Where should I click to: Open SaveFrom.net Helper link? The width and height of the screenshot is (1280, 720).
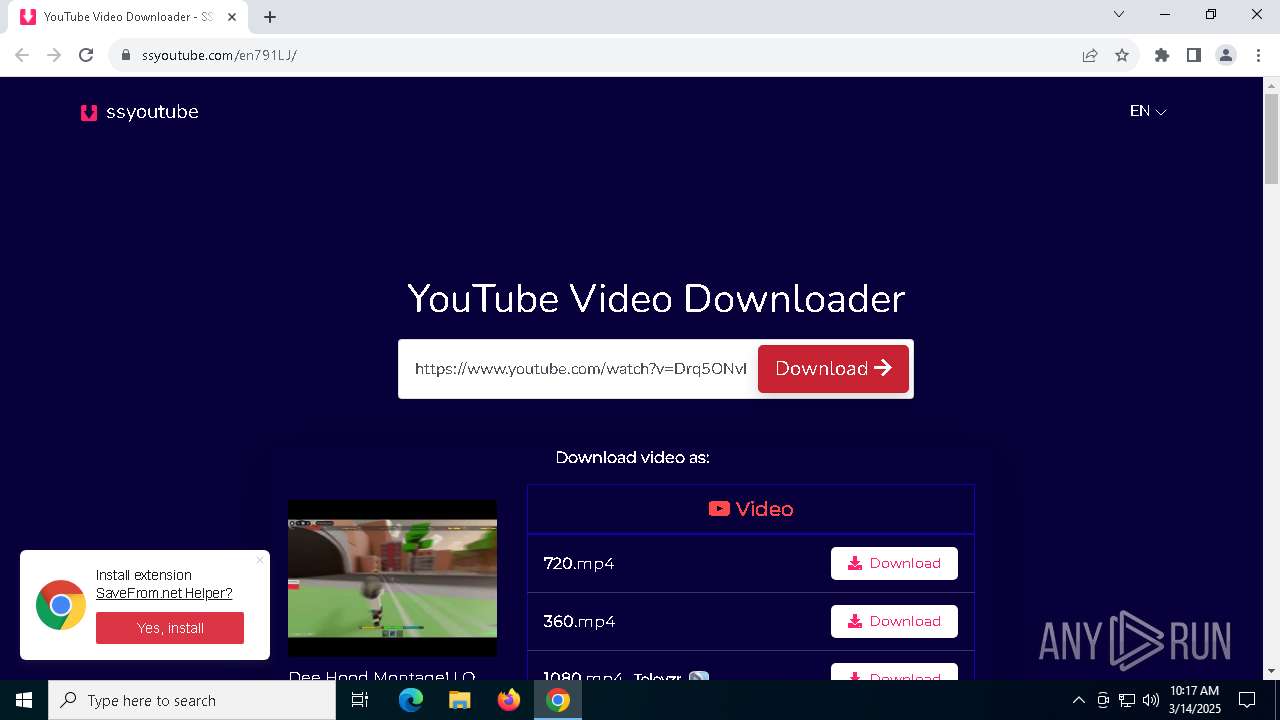164,593
